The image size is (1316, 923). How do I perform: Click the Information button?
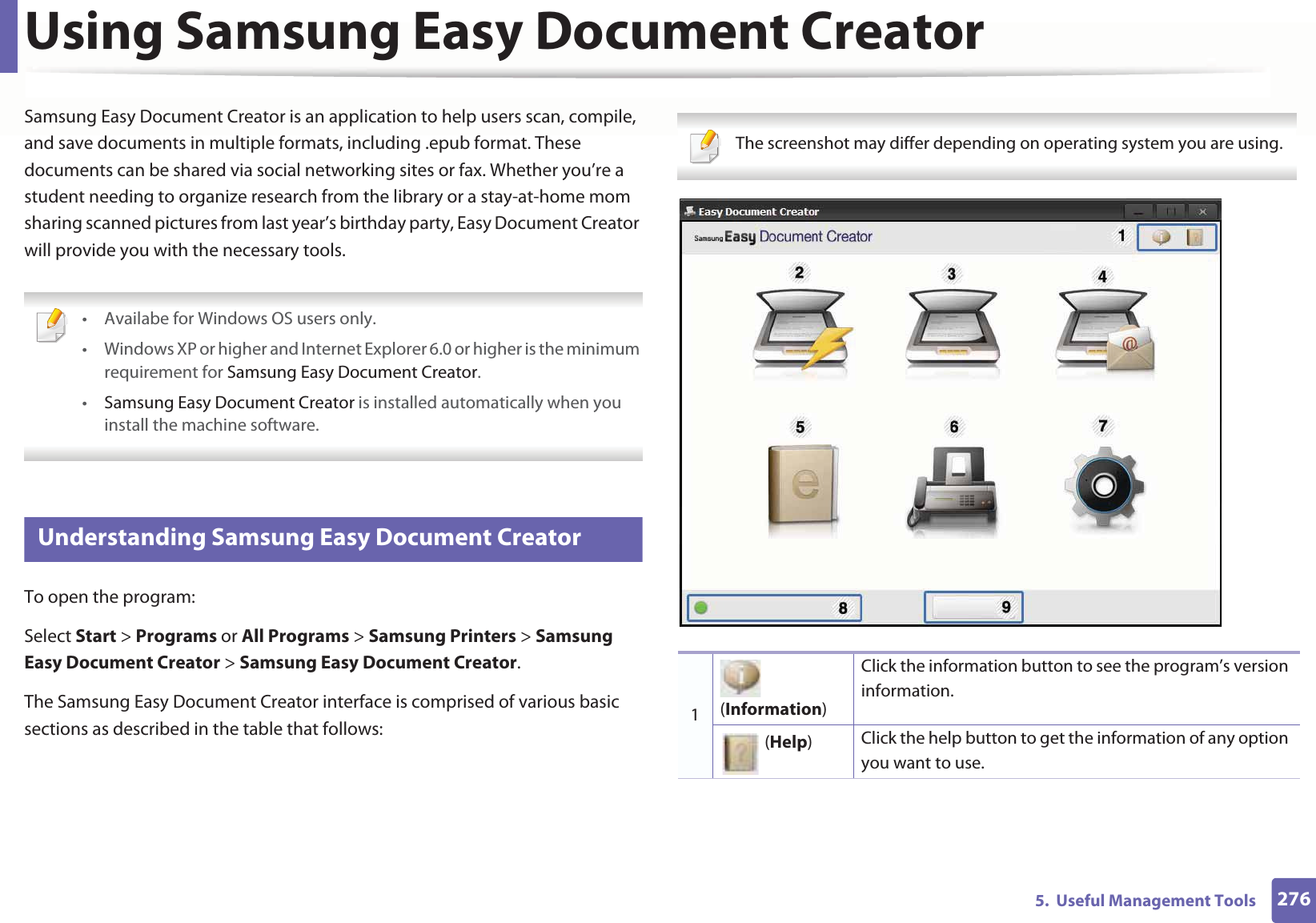pyautogui.click(x=1160, y=237)
